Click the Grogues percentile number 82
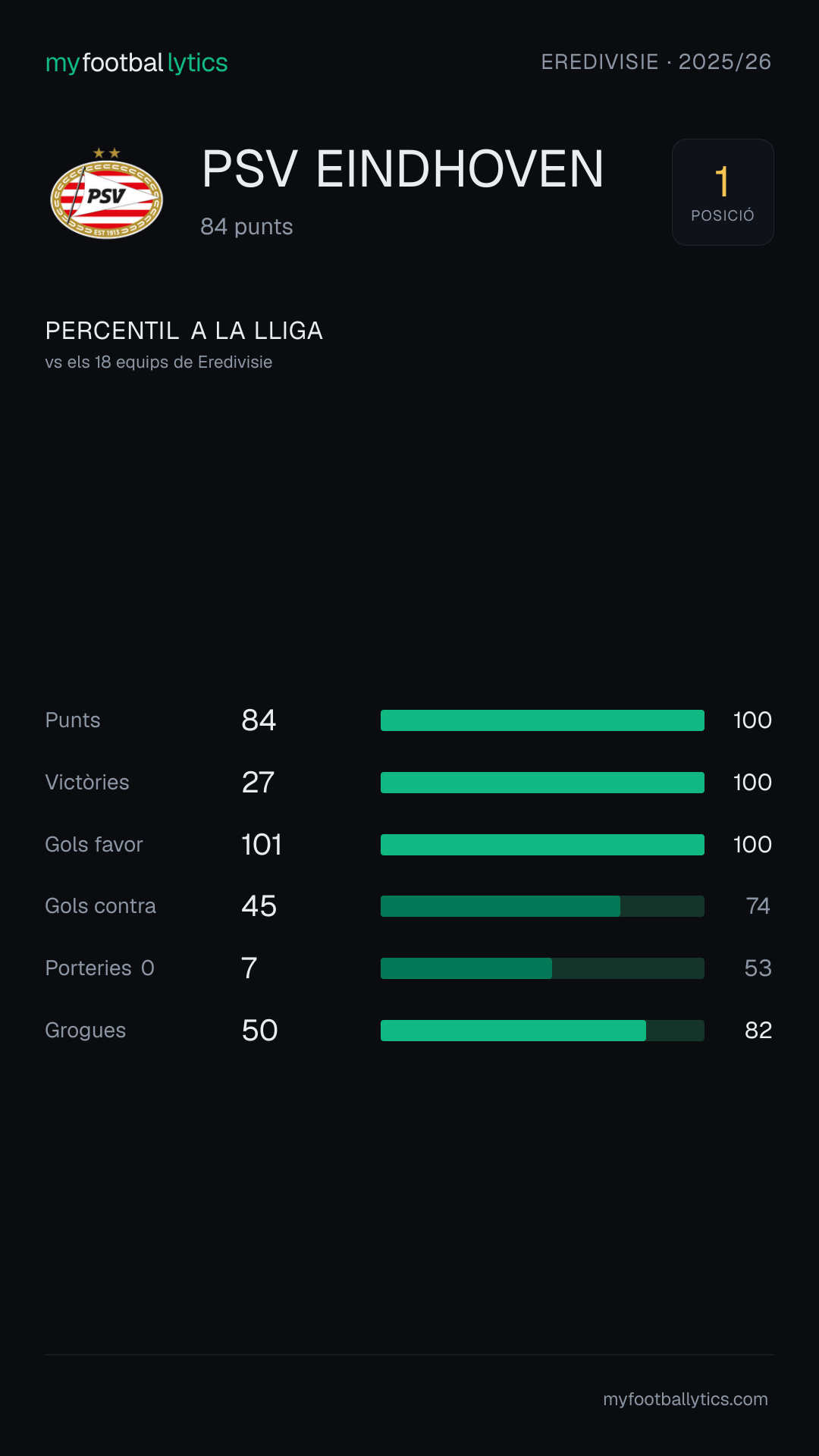 click(758, 1031)
